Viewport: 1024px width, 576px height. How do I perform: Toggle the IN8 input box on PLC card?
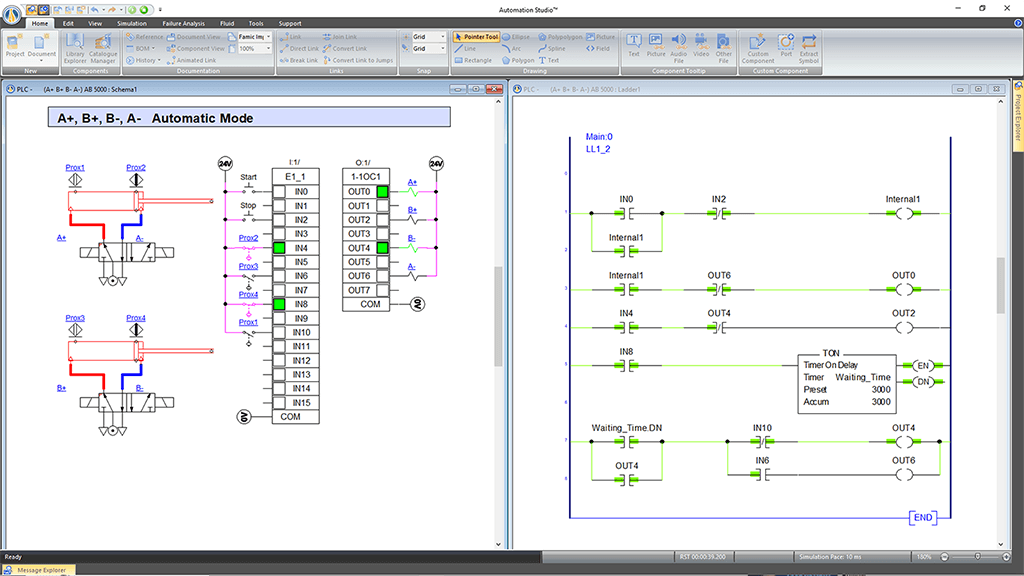[280, 304]
